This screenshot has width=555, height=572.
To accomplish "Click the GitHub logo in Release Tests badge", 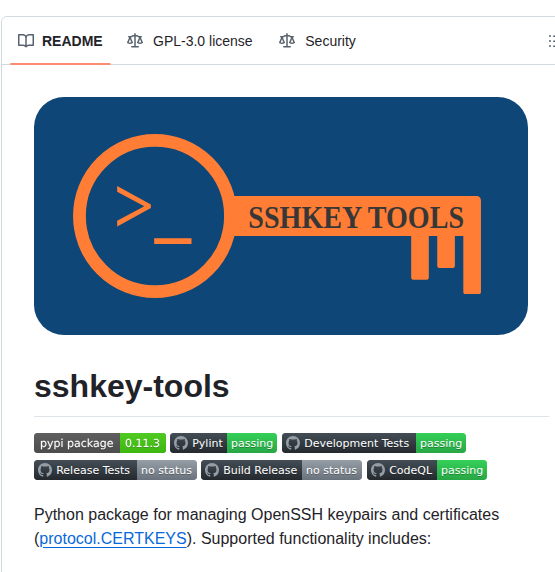I will (x=45, y=470).
